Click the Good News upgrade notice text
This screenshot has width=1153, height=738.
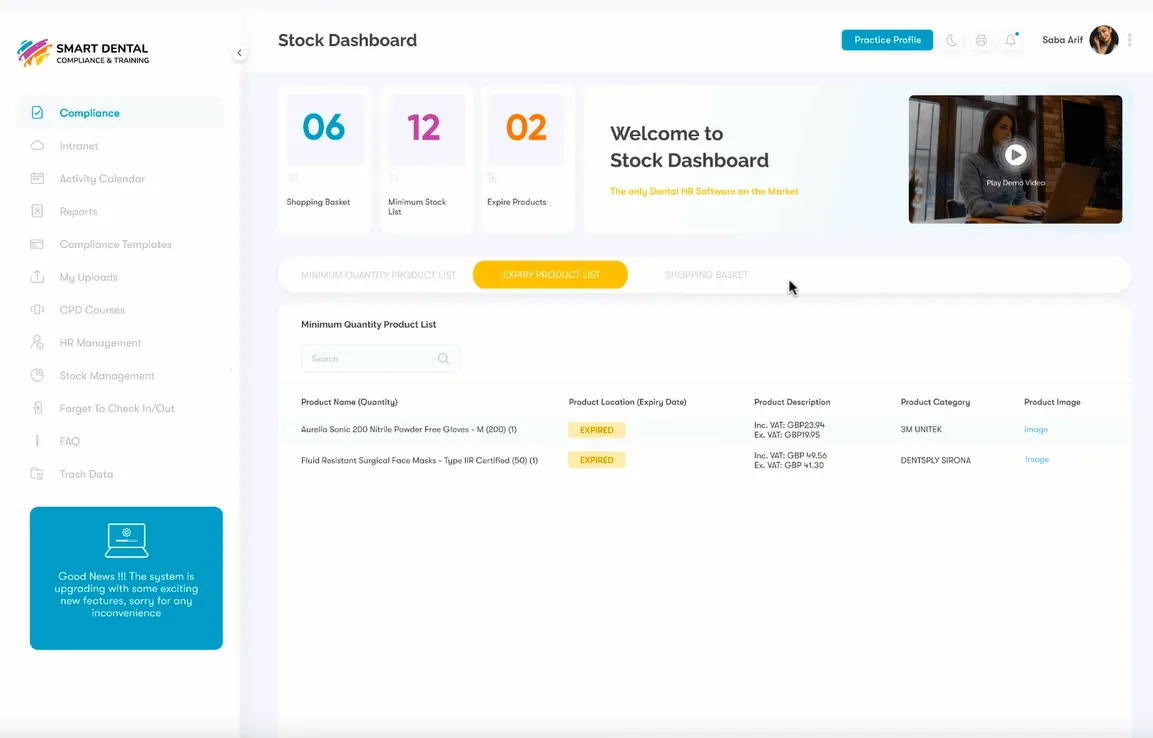pyautogui.click(x=126, y=594)
